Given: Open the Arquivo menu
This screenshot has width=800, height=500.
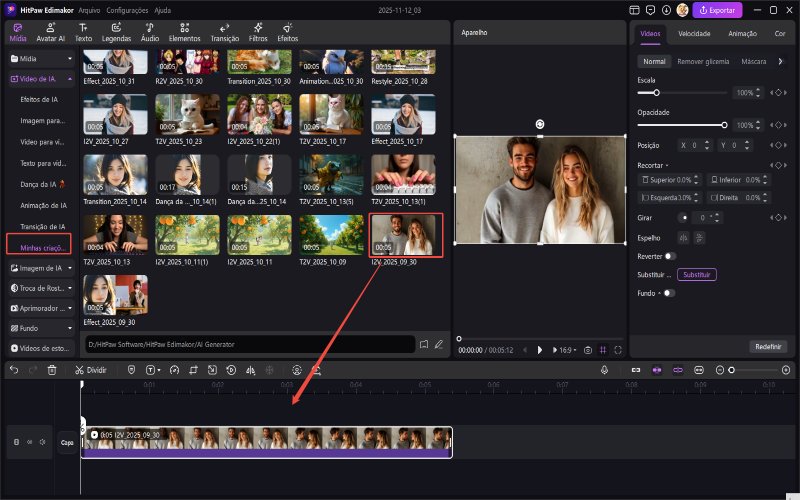Looking at the screenshot, I should click(88, 9).
